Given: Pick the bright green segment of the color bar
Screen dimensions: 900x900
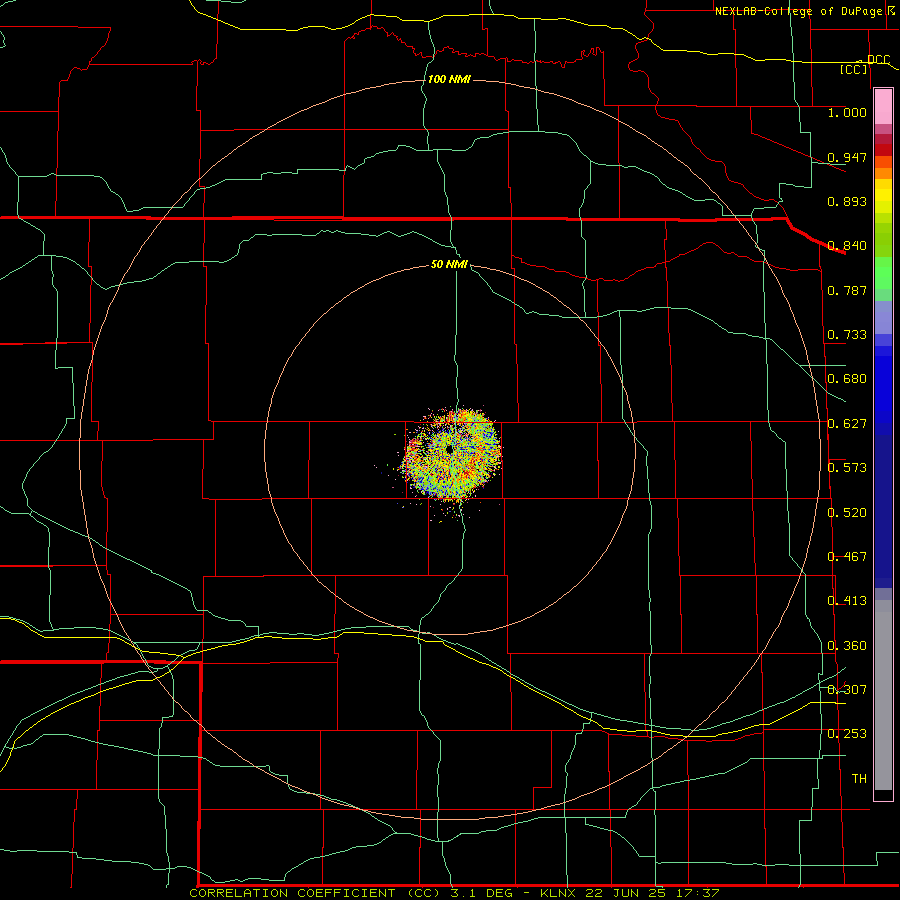Looking at the screenshot, I should pos(883,273).
